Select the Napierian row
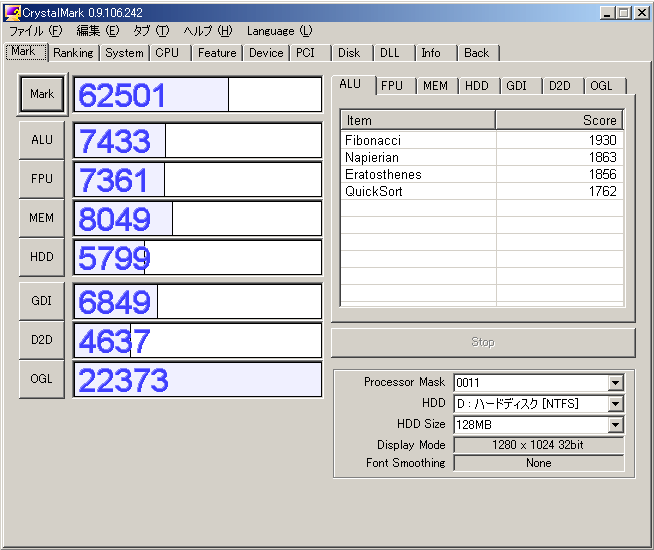This screenshot has height=550, width=654. click(482, 158)
